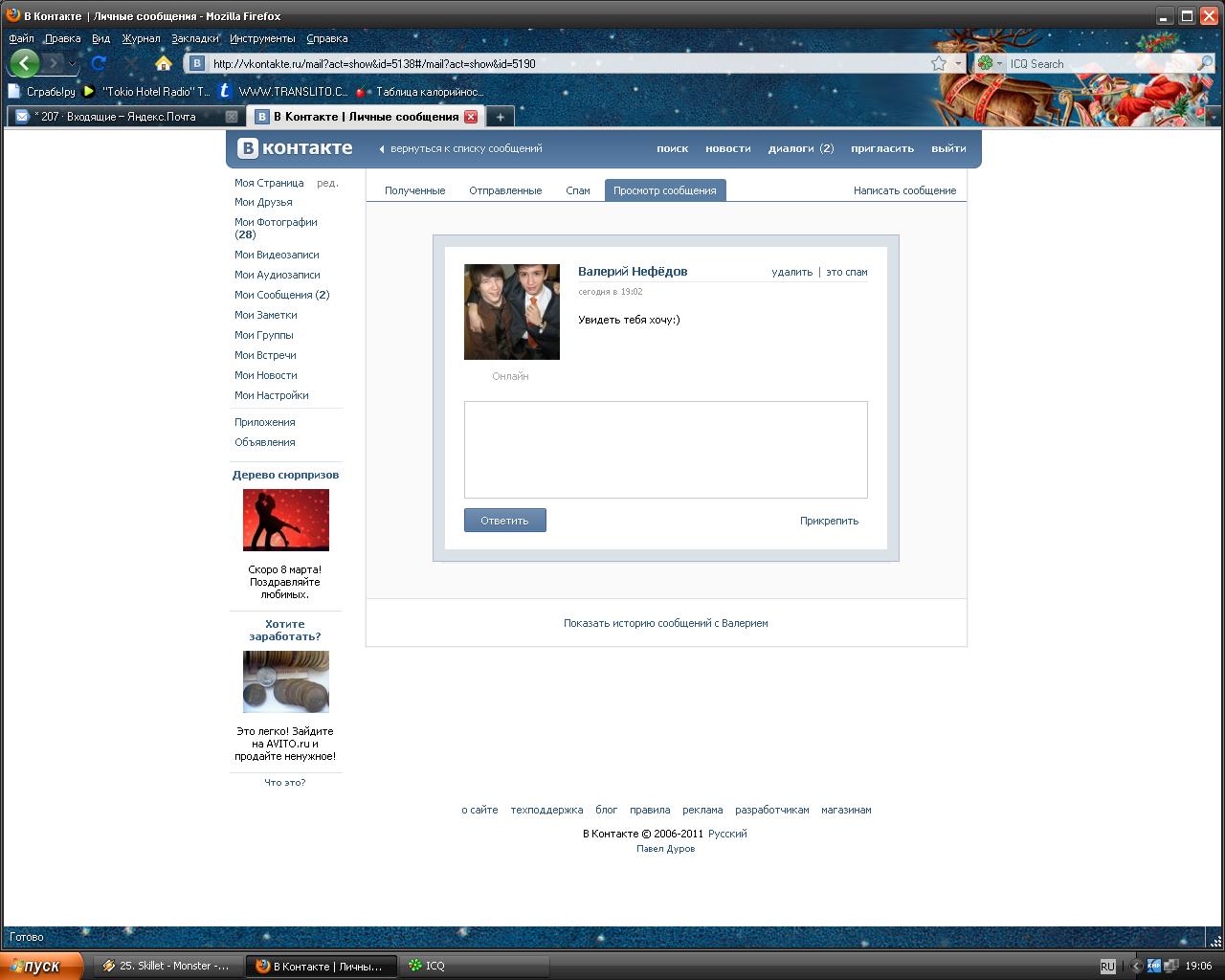Open the WWW.TRANSLITO.C... bookmark

pyautogui.click(x=282, y=92)
